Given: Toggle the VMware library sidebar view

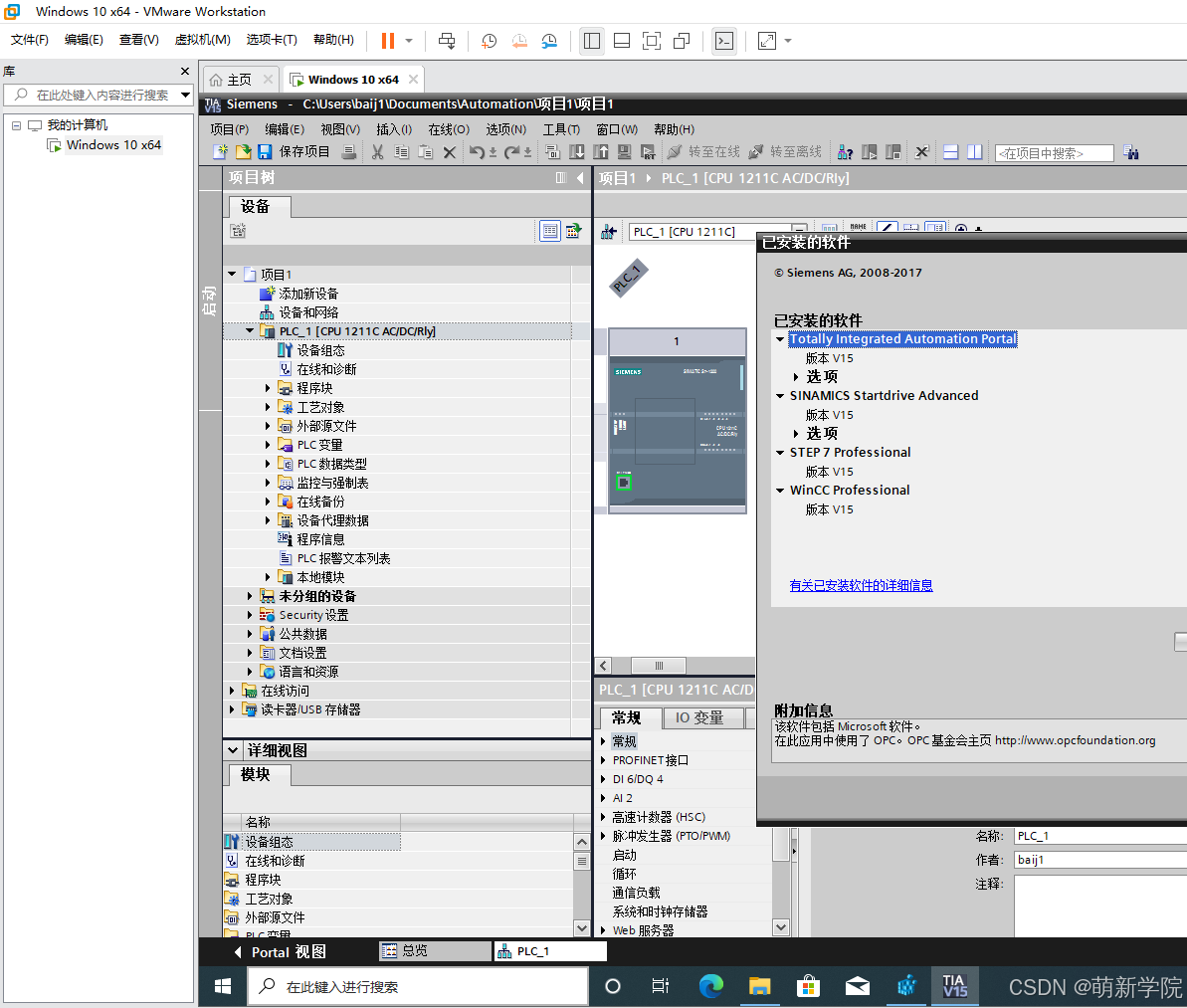Looking at the screenshot, I should (x=592, y=41).
